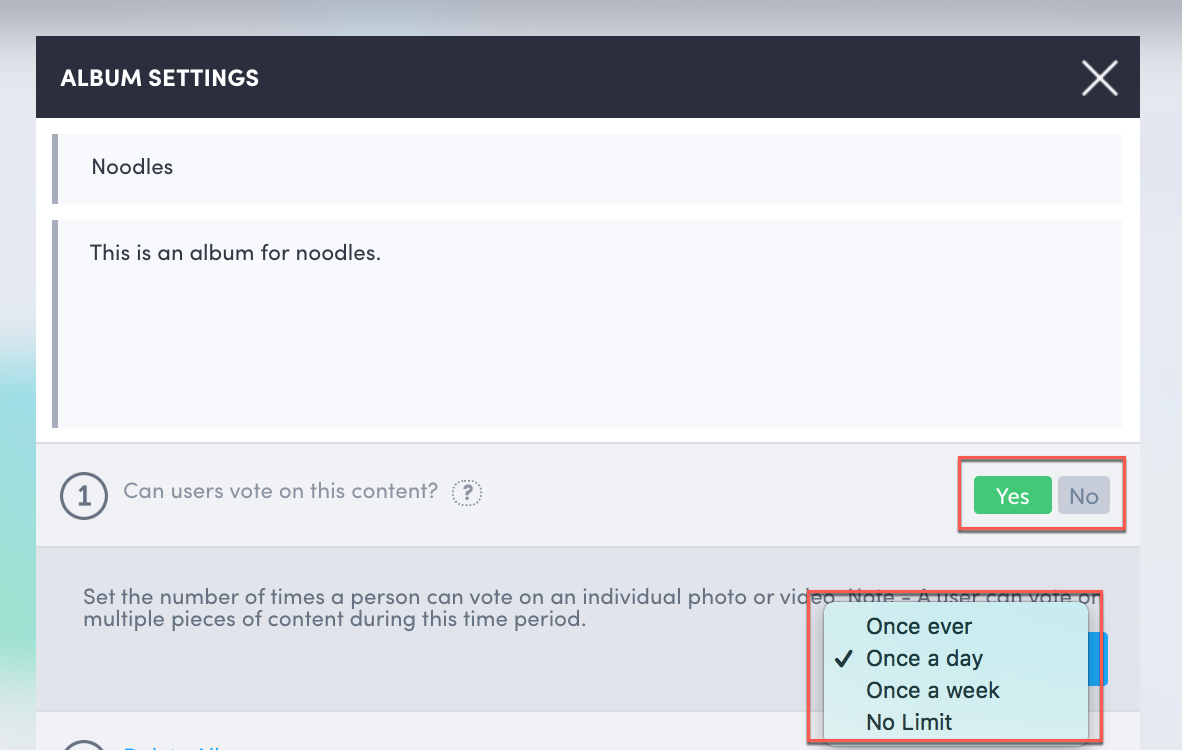Open the voting question help tooltip

466,492
